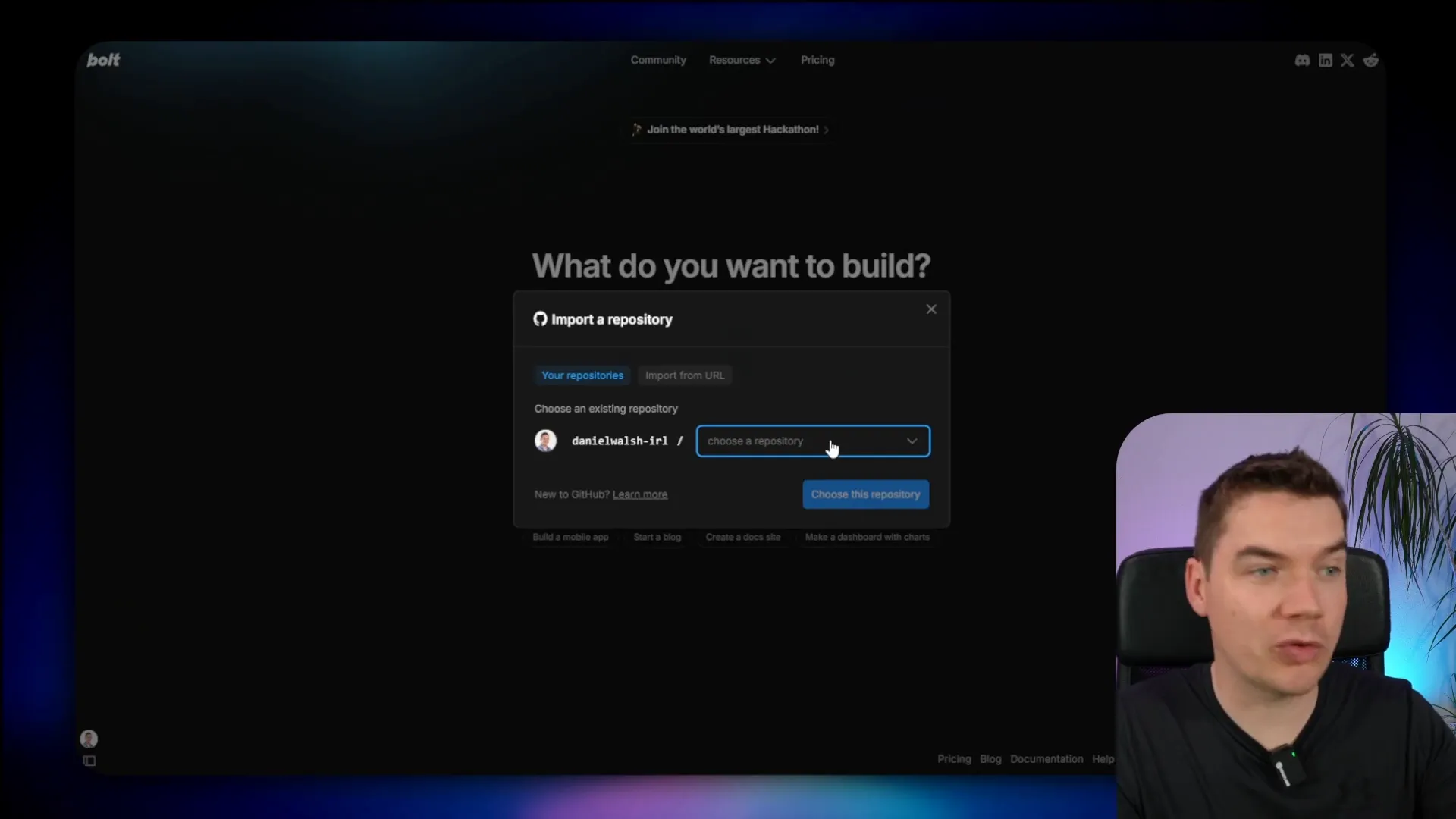Switch to Import from URL tab
1456x819 pixels.
pos(685,375)
